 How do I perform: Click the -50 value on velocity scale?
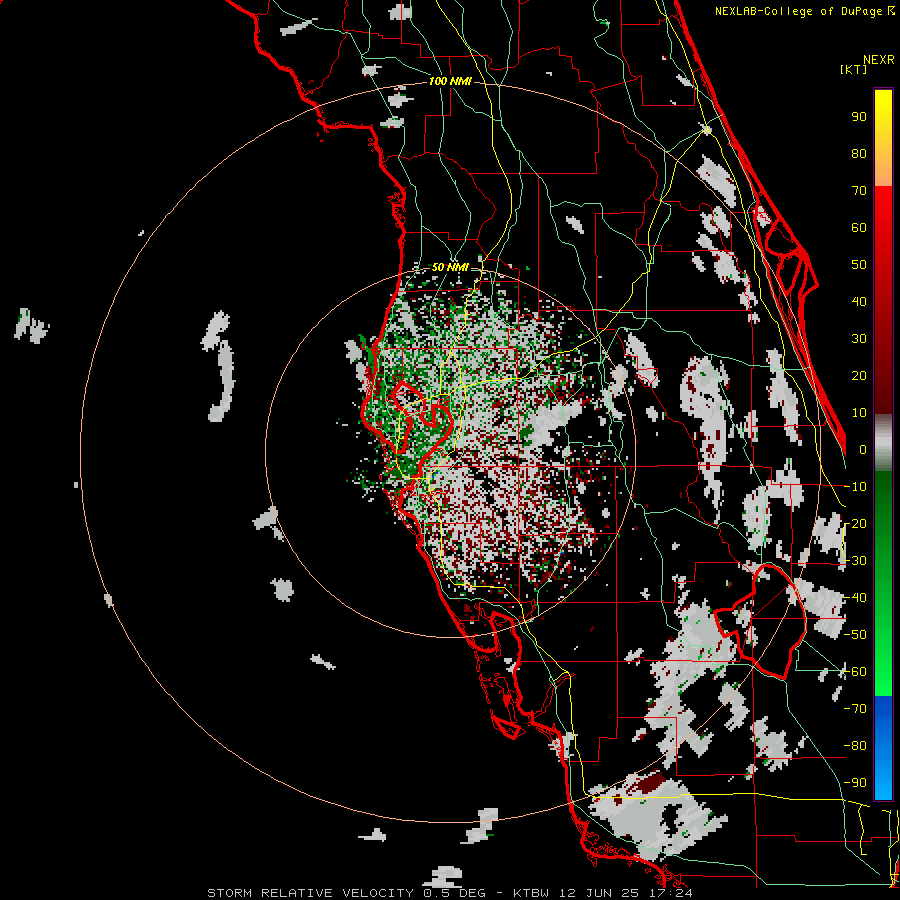(x=856, y=635)
